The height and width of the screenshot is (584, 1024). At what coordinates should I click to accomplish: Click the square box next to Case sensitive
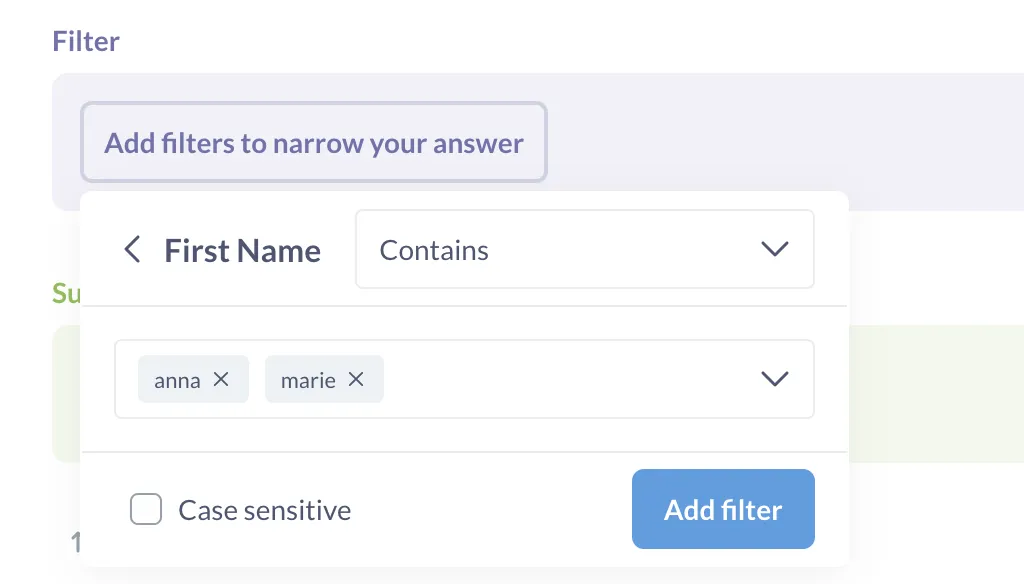[x=146, y=509]
